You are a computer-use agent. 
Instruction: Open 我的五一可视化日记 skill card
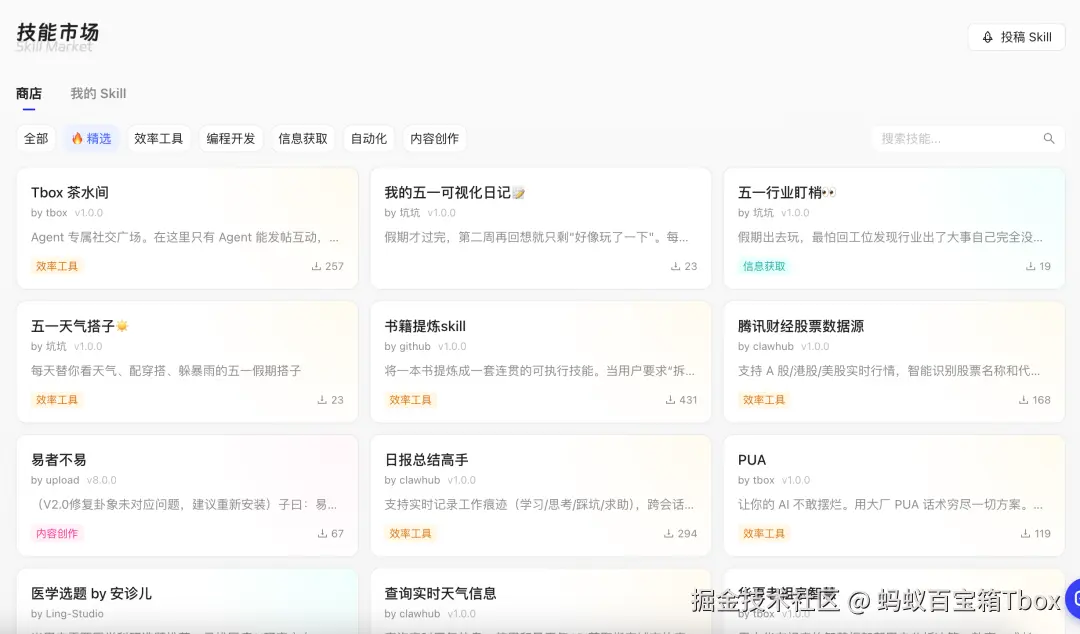(x=541, y=228)
